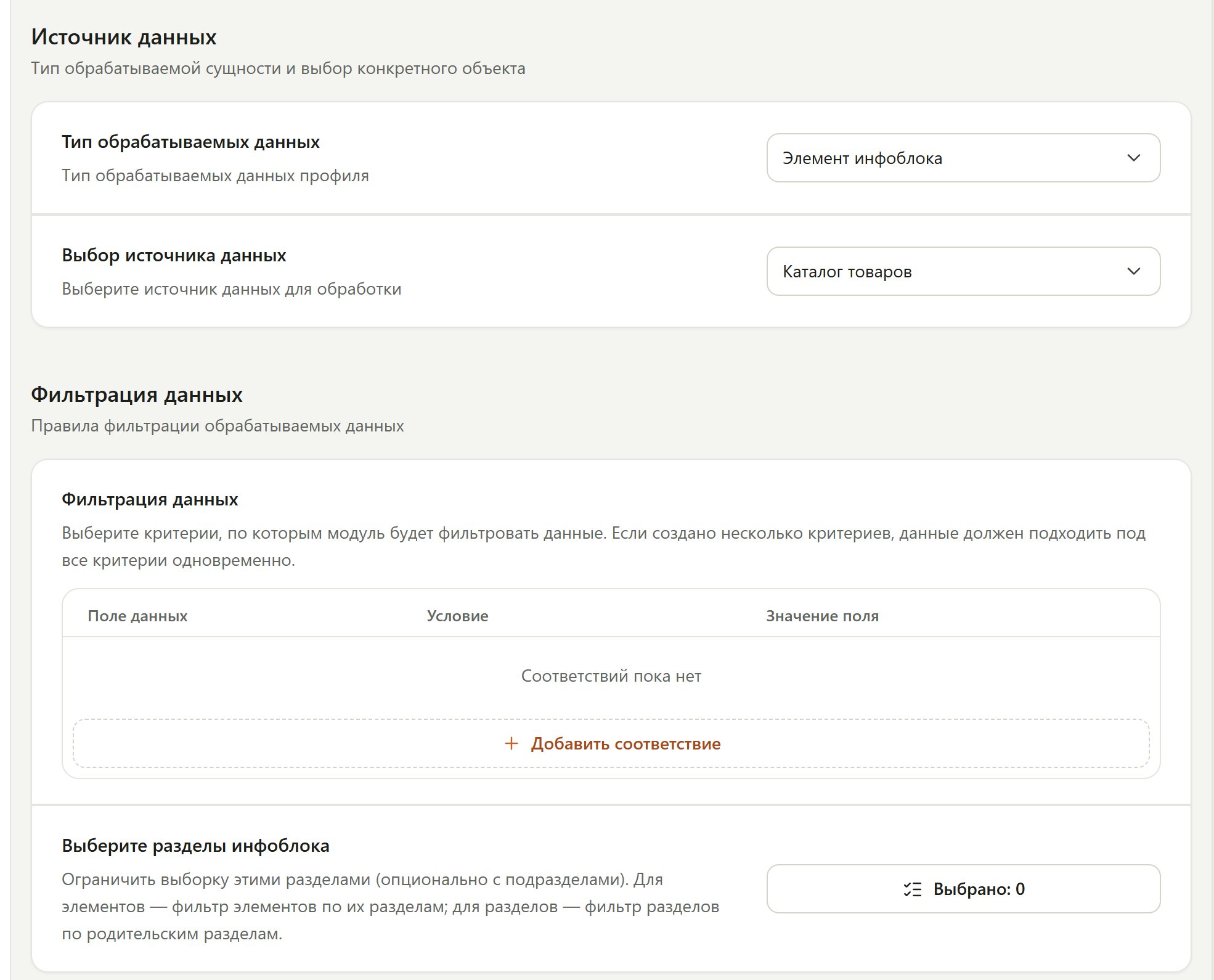1214x980 pixels.
Task: Click the Значение поля column header
Action: coord(822,616)
